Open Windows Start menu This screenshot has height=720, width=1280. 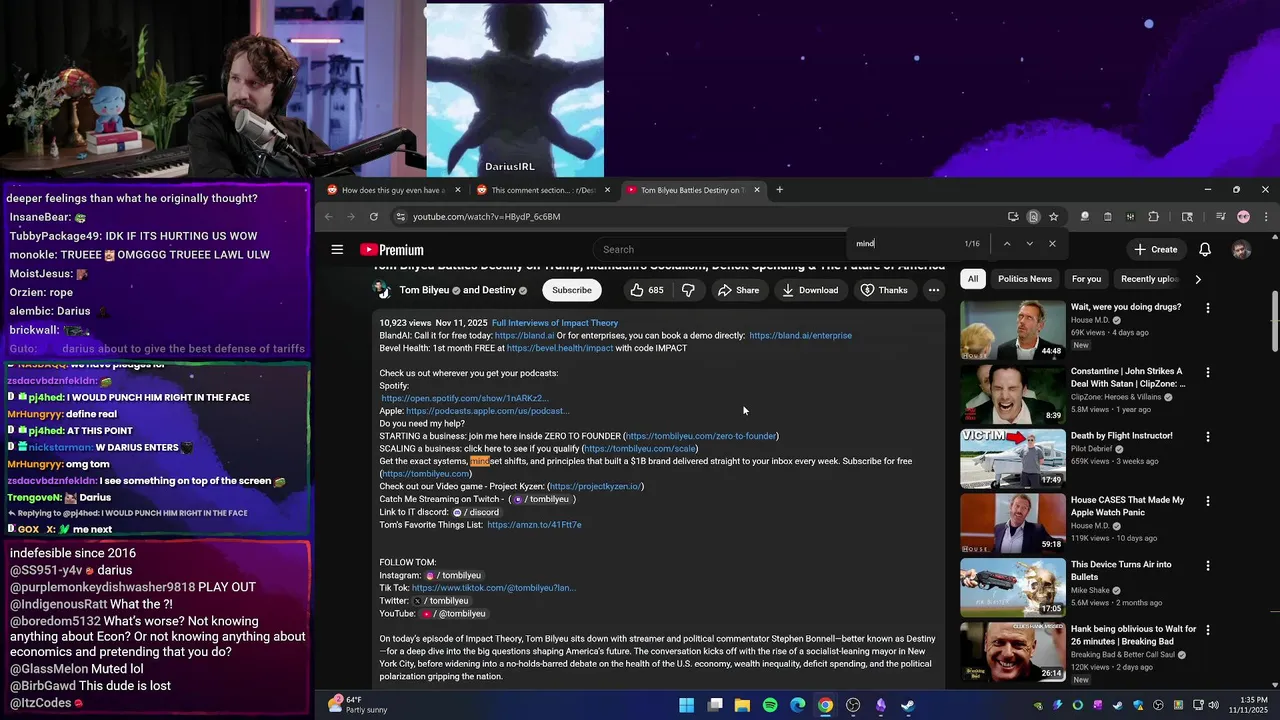687,705
